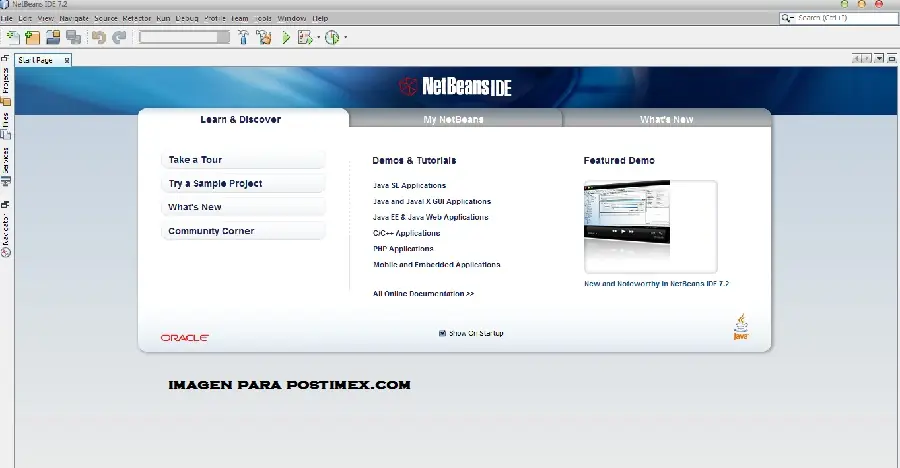Open the Services sidebar panel
The height and width of the screenshot is (468, 900).
point(6,167)
